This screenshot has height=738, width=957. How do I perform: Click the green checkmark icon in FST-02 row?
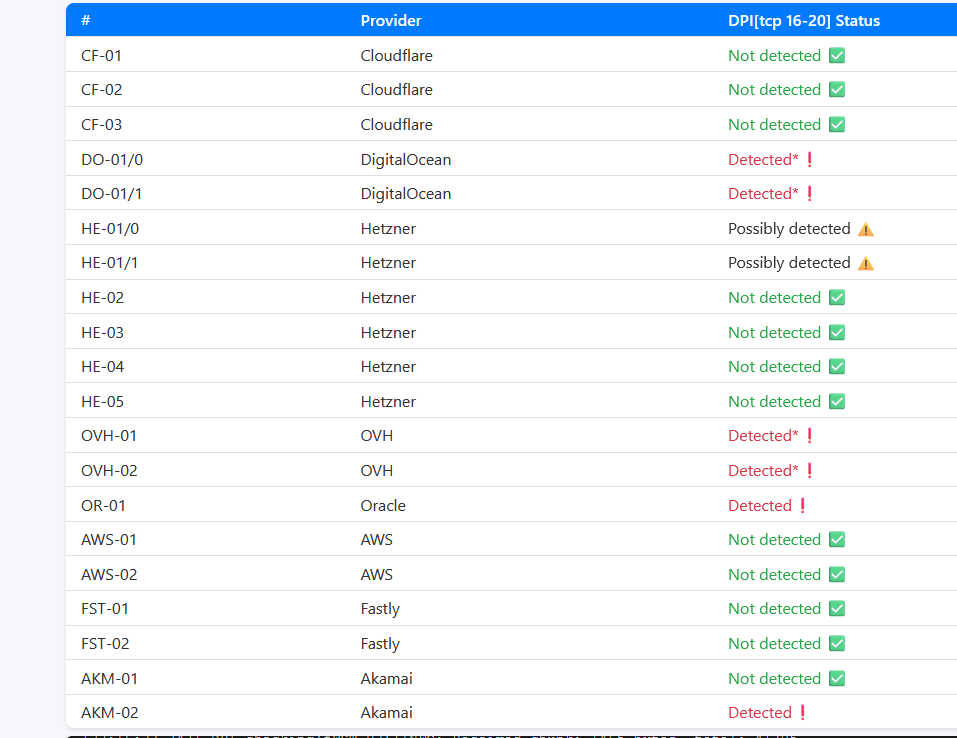click(x=837, y=643)
